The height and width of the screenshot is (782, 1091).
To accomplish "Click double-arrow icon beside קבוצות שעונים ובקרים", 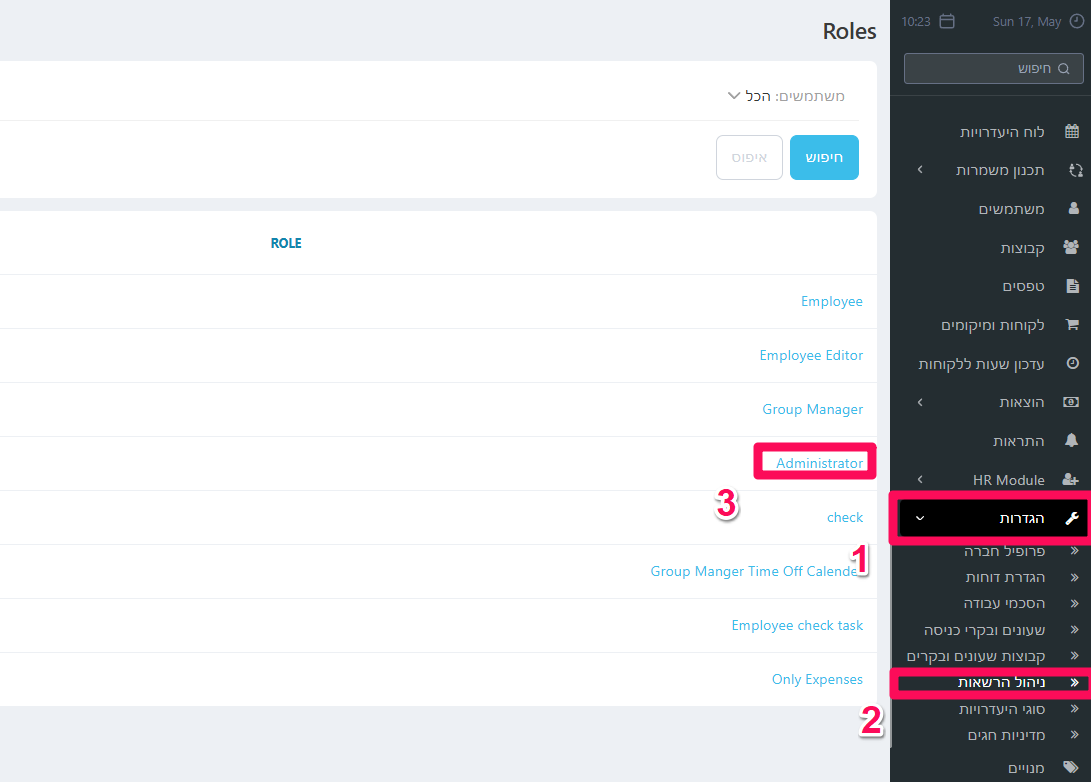I will click(x=1074, y=656).
